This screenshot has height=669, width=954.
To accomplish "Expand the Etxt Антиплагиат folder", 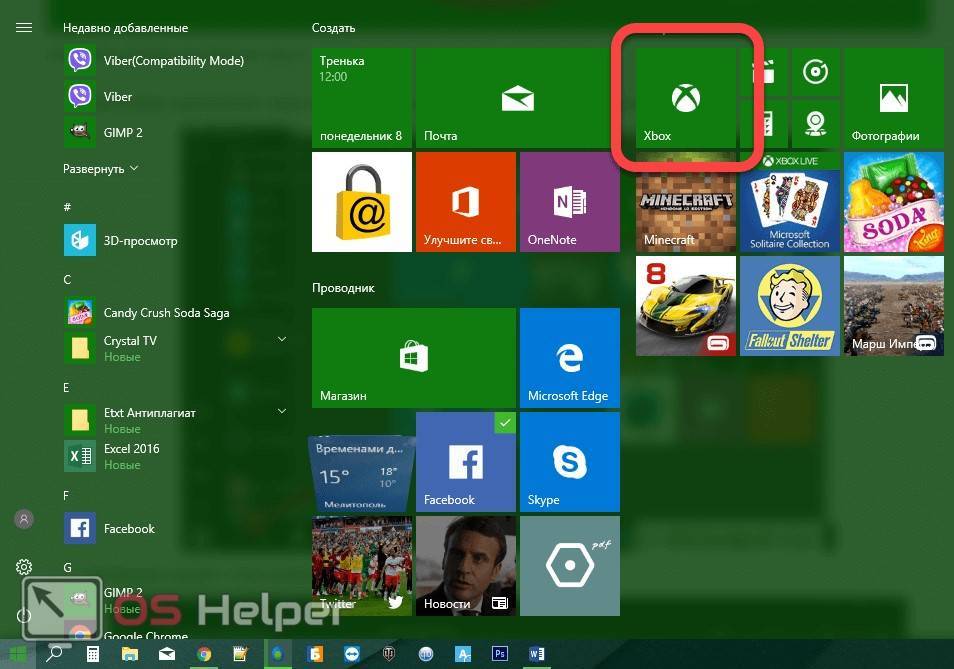I will tap(282, 412).
